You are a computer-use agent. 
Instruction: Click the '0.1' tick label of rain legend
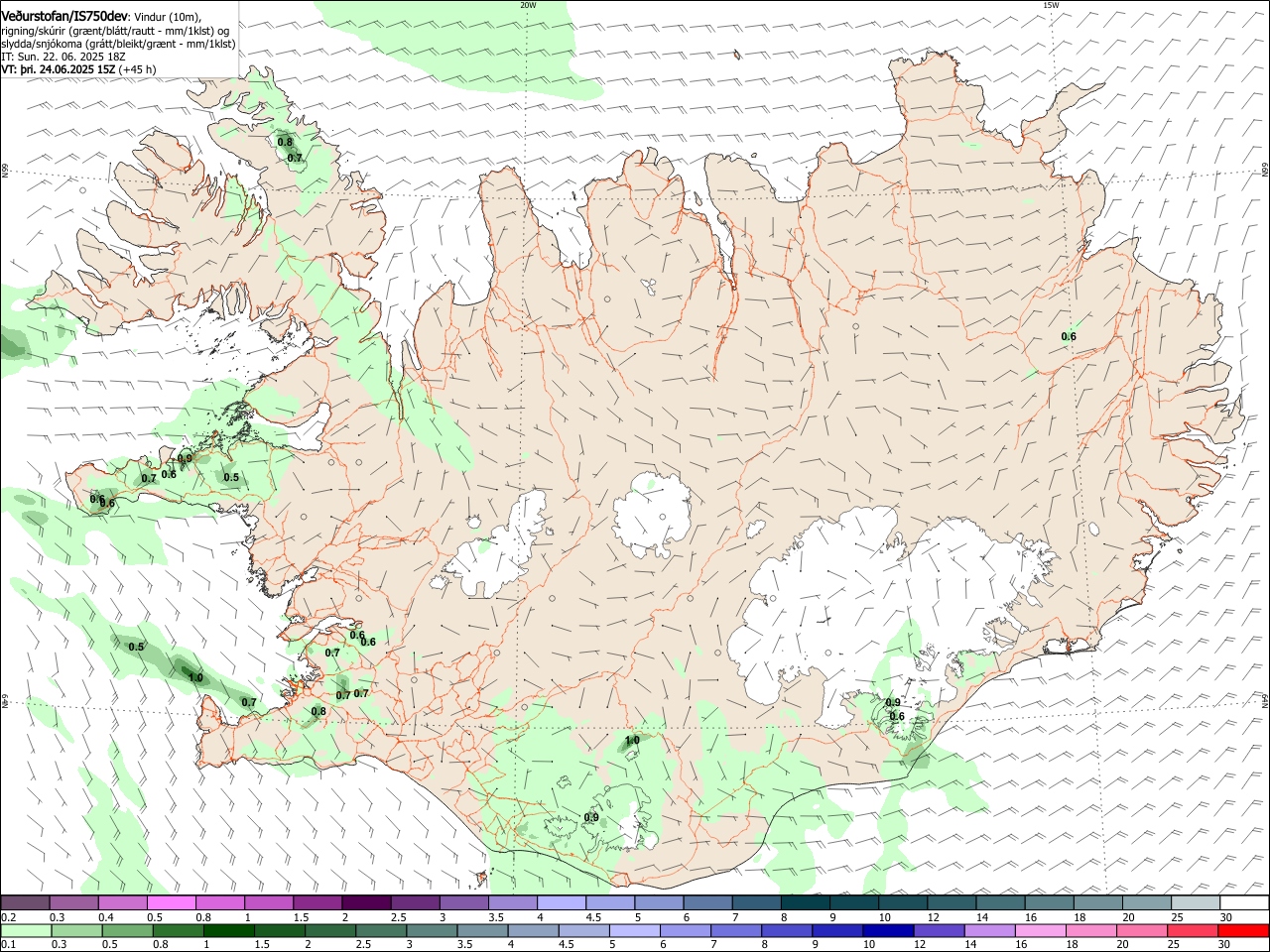coord(8,944)
